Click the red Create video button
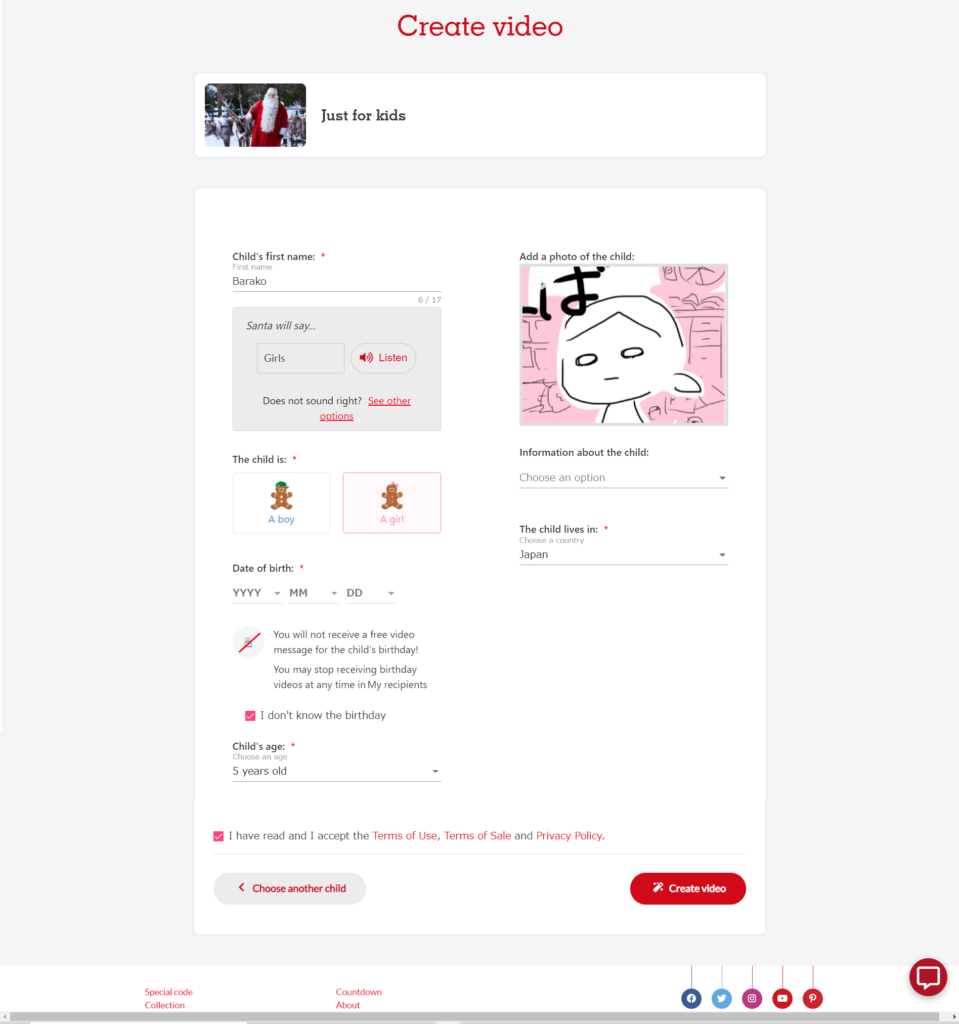959x1024 pixels. tap(688, 888)
